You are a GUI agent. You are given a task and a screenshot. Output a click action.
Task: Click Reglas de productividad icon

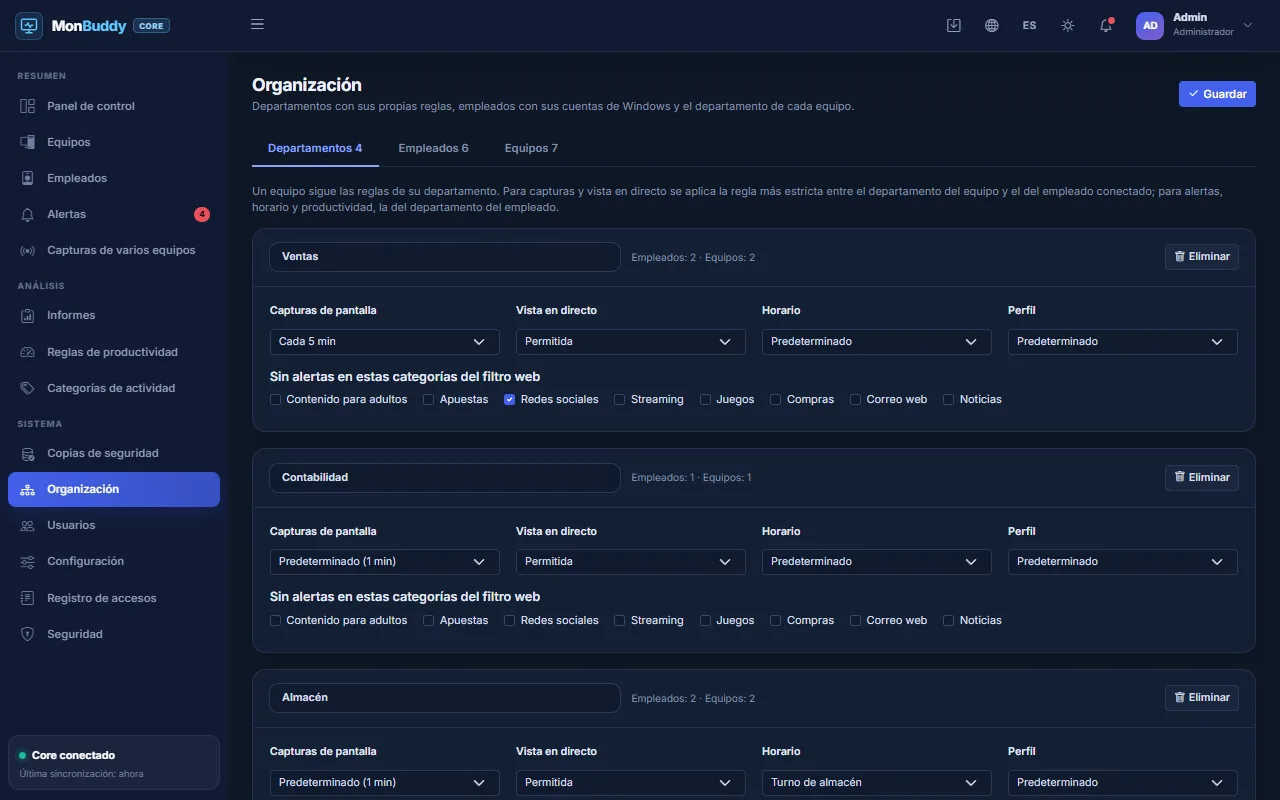pyautogui.click(x=28, y=352)
